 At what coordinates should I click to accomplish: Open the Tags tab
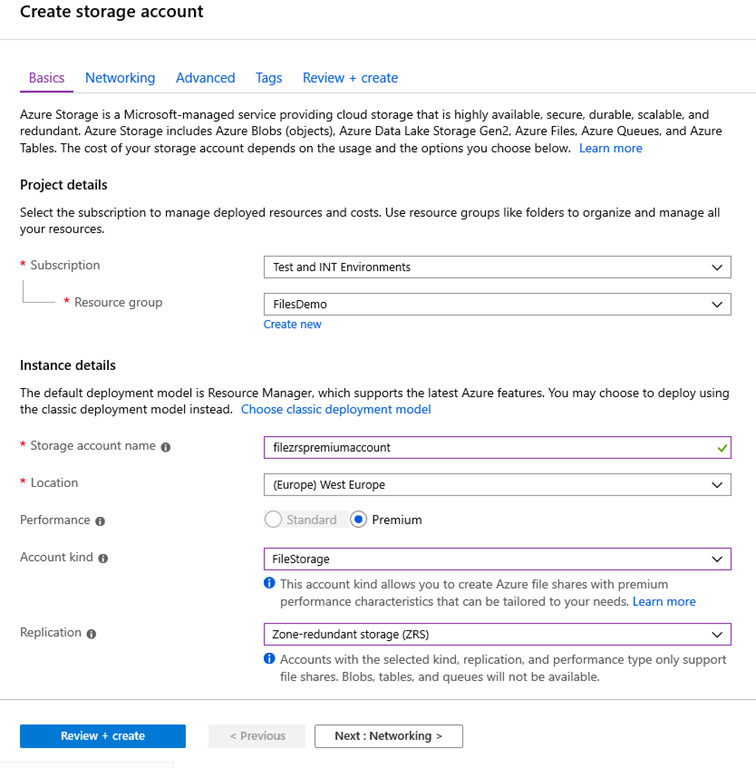[268, 78]
